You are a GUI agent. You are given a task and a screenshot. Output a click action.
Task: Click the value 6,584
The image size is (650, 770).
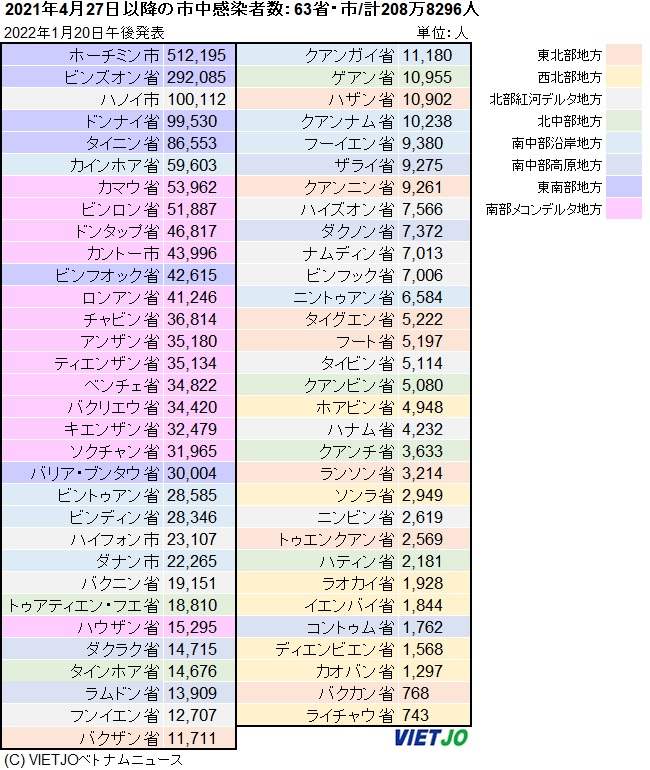[x=422, y=297]
